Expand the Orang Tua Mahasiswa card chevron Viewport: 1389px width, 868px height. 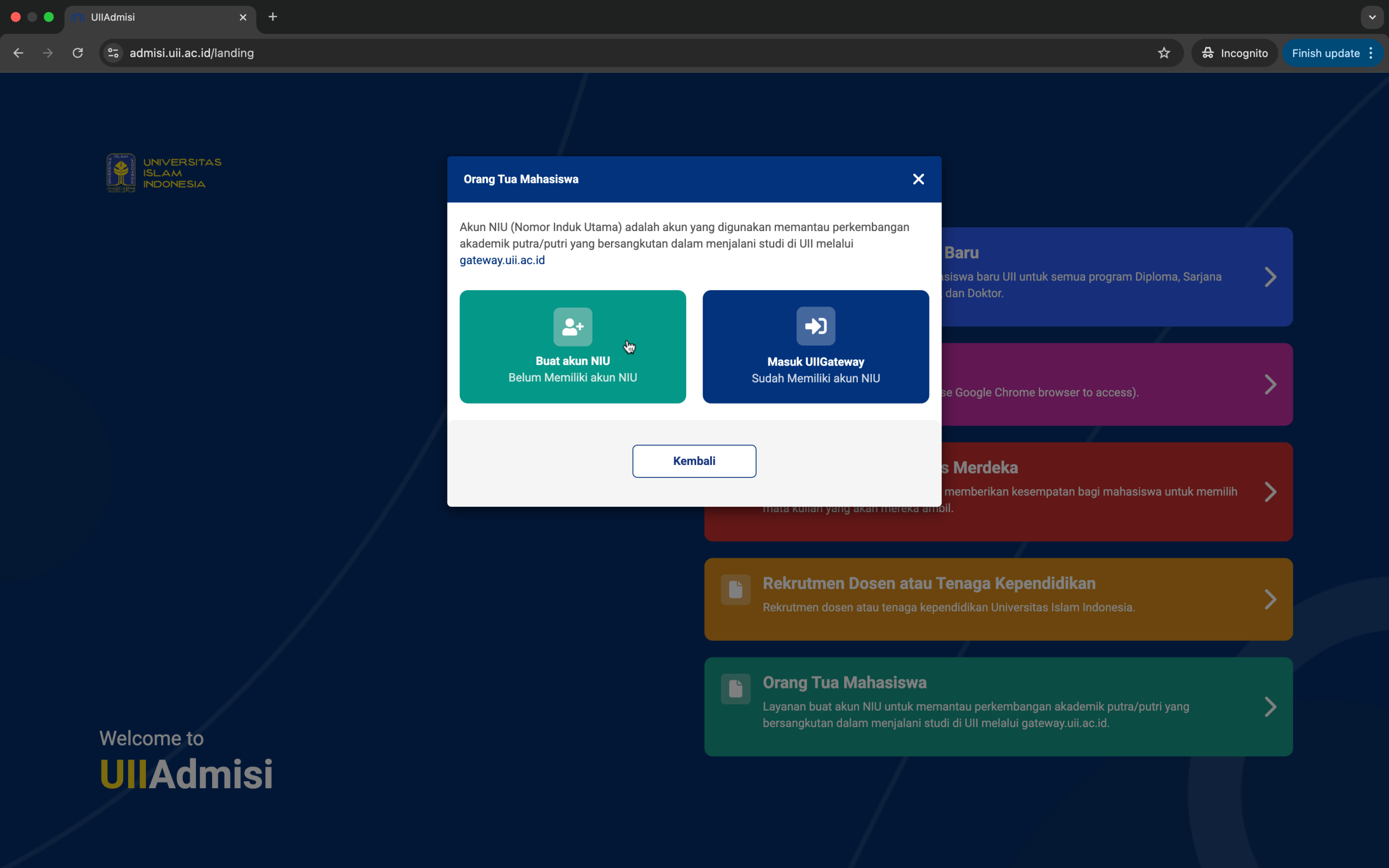1270,706
